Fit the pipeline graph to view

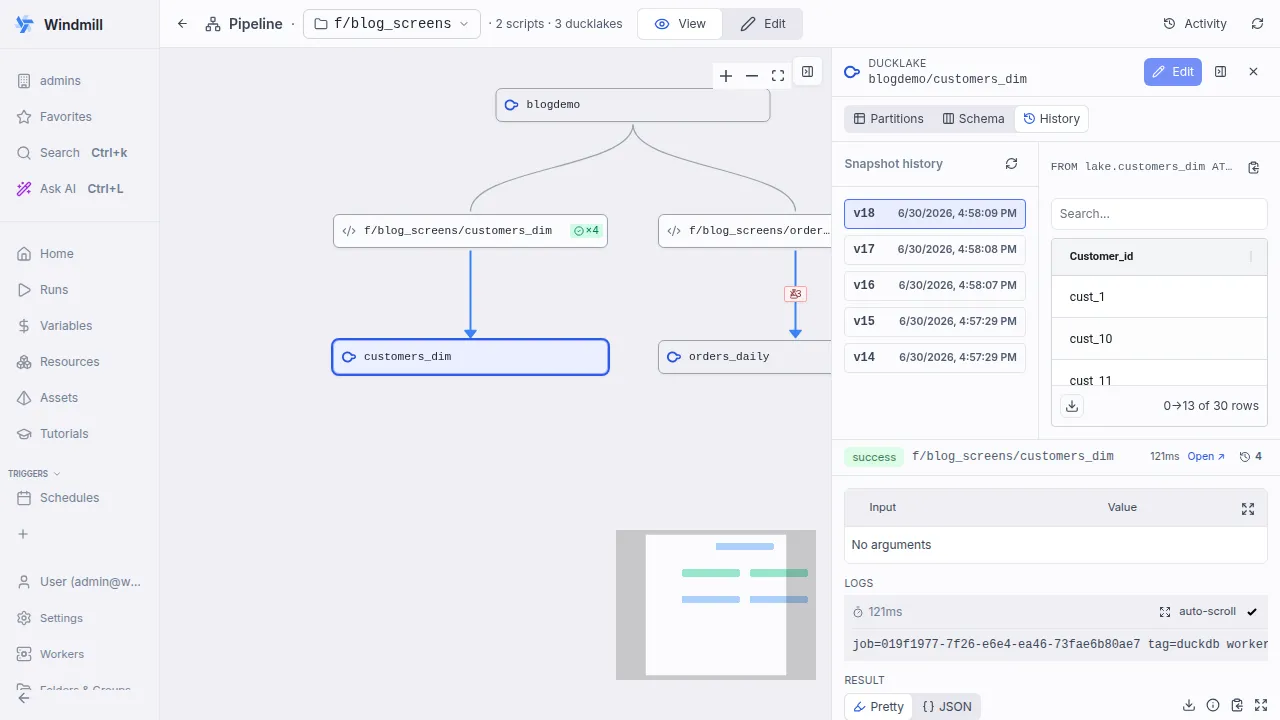[778, 76]
